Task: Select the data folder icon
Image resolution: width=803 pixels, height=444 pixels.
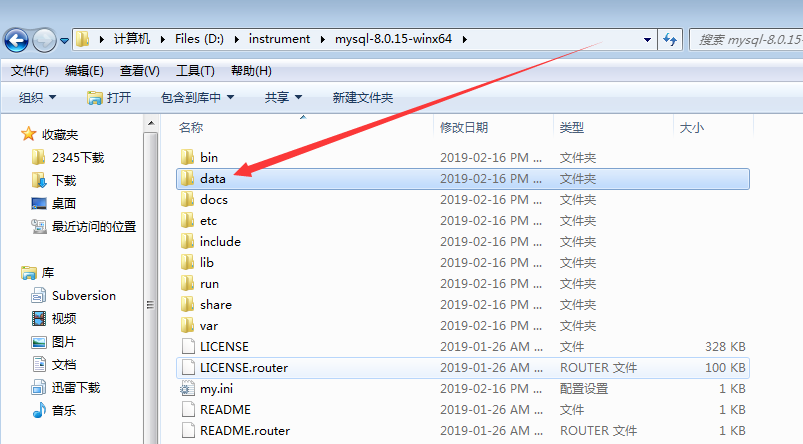Action: (187, 178)
